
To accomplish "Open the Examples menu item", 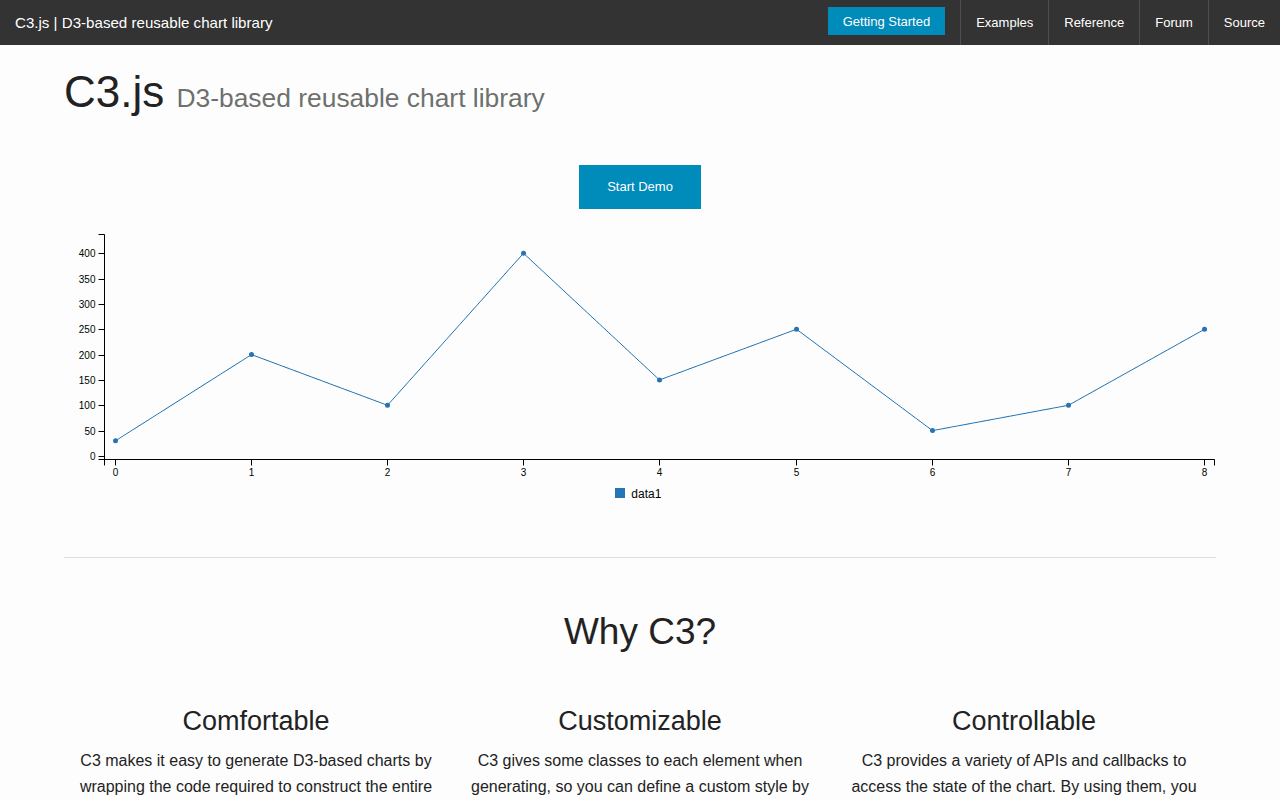I will click(x=1004, y=22).
